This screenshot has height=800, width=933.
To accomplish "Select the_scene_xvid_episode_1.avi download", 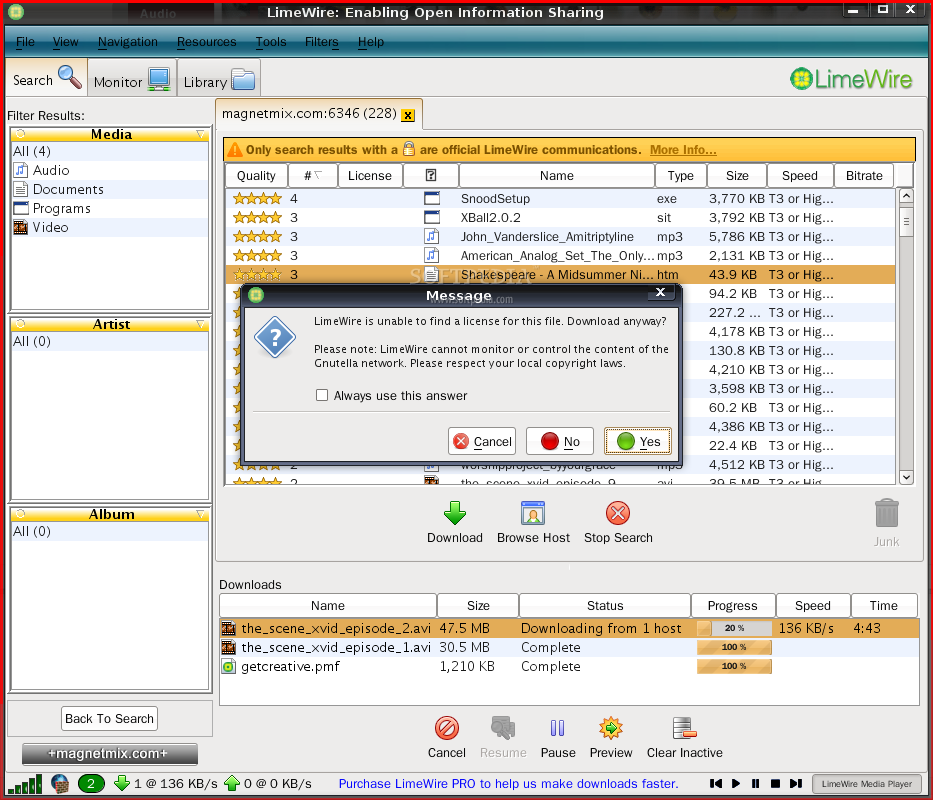I will [569, 647].
